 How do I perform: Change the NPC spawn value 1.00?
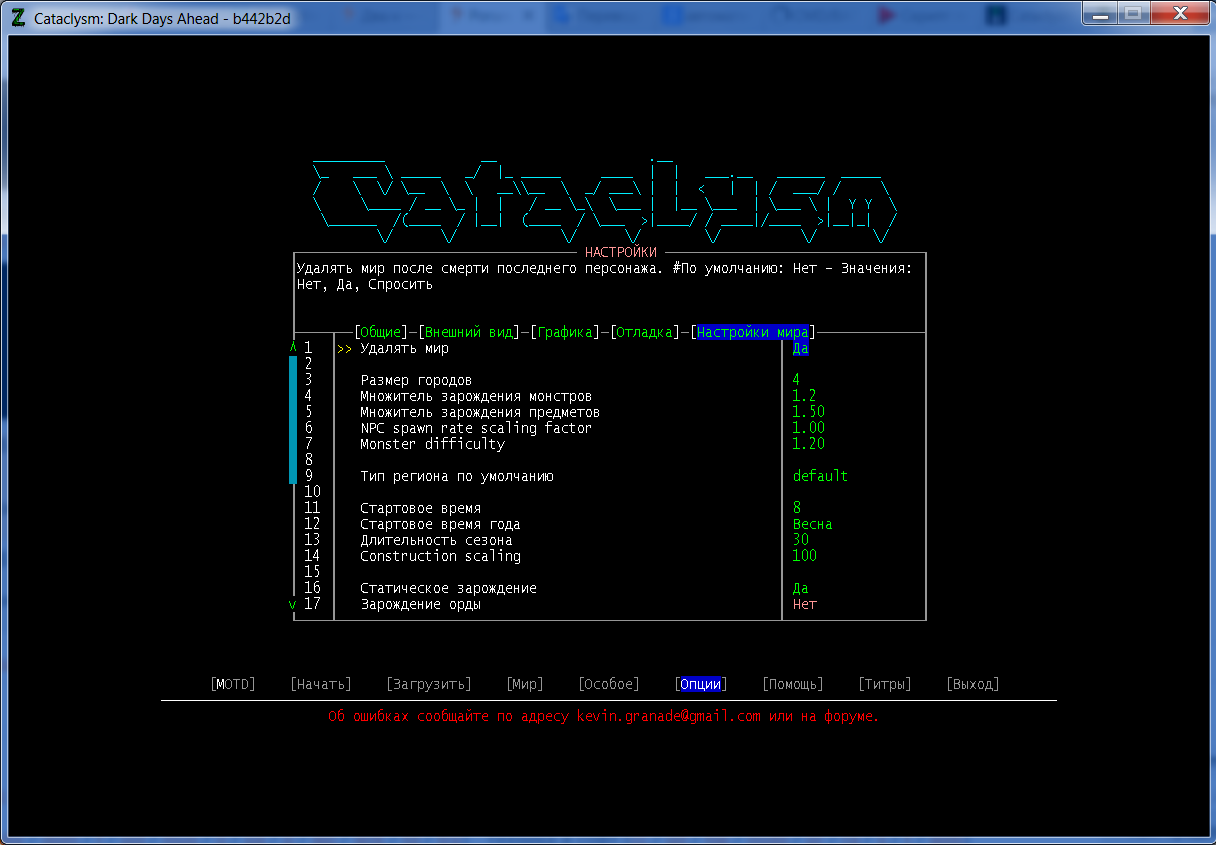click(808, 428)
